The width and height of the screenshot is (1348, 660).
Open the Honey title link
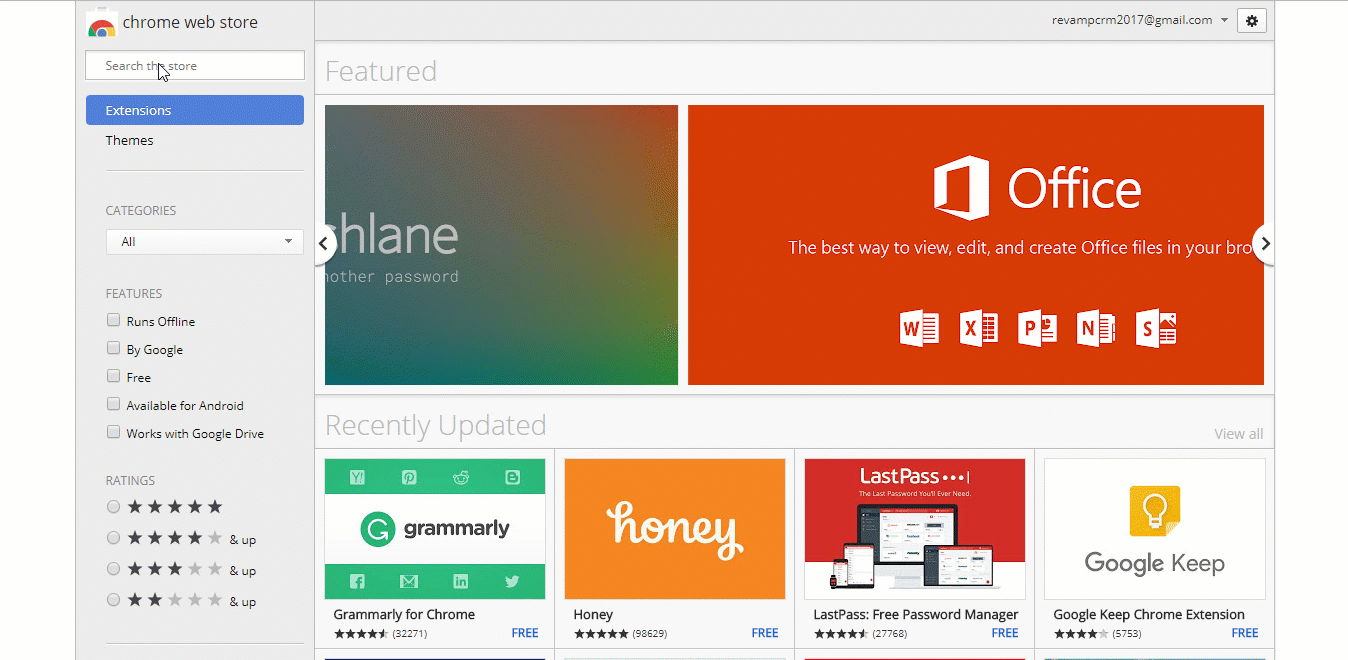click(x=593, y=615)
